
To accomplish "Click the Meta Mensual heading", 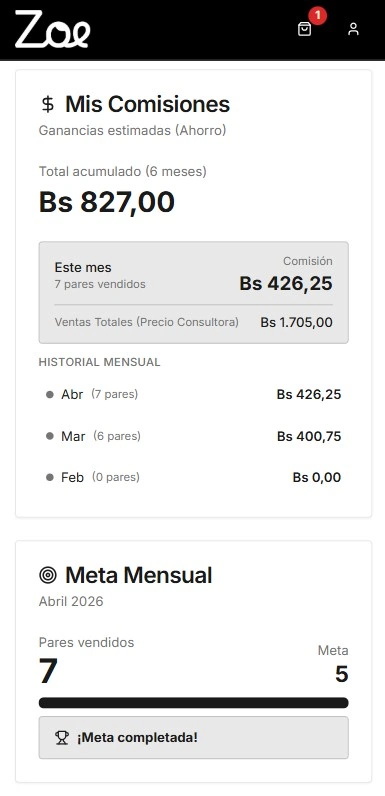I will tap(139, 575).
